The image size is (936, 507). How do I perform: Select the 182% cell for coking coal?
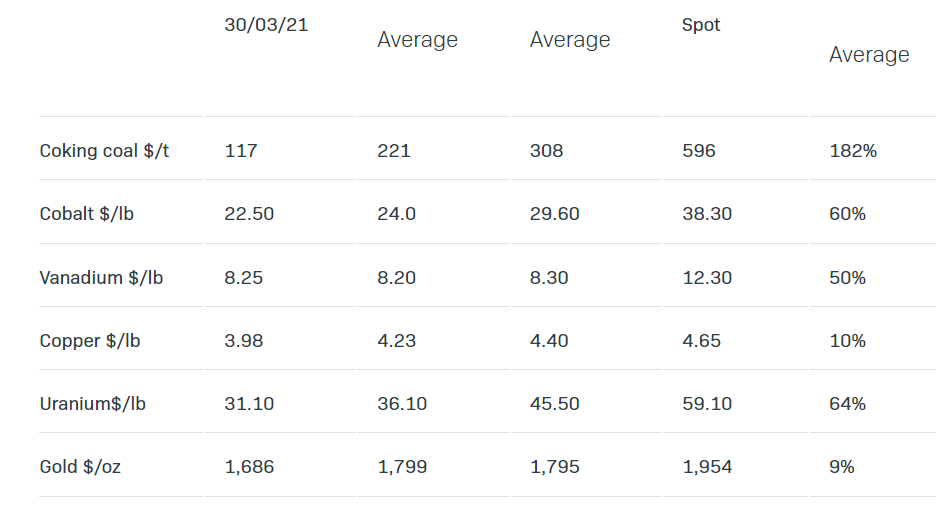point(852,151)
